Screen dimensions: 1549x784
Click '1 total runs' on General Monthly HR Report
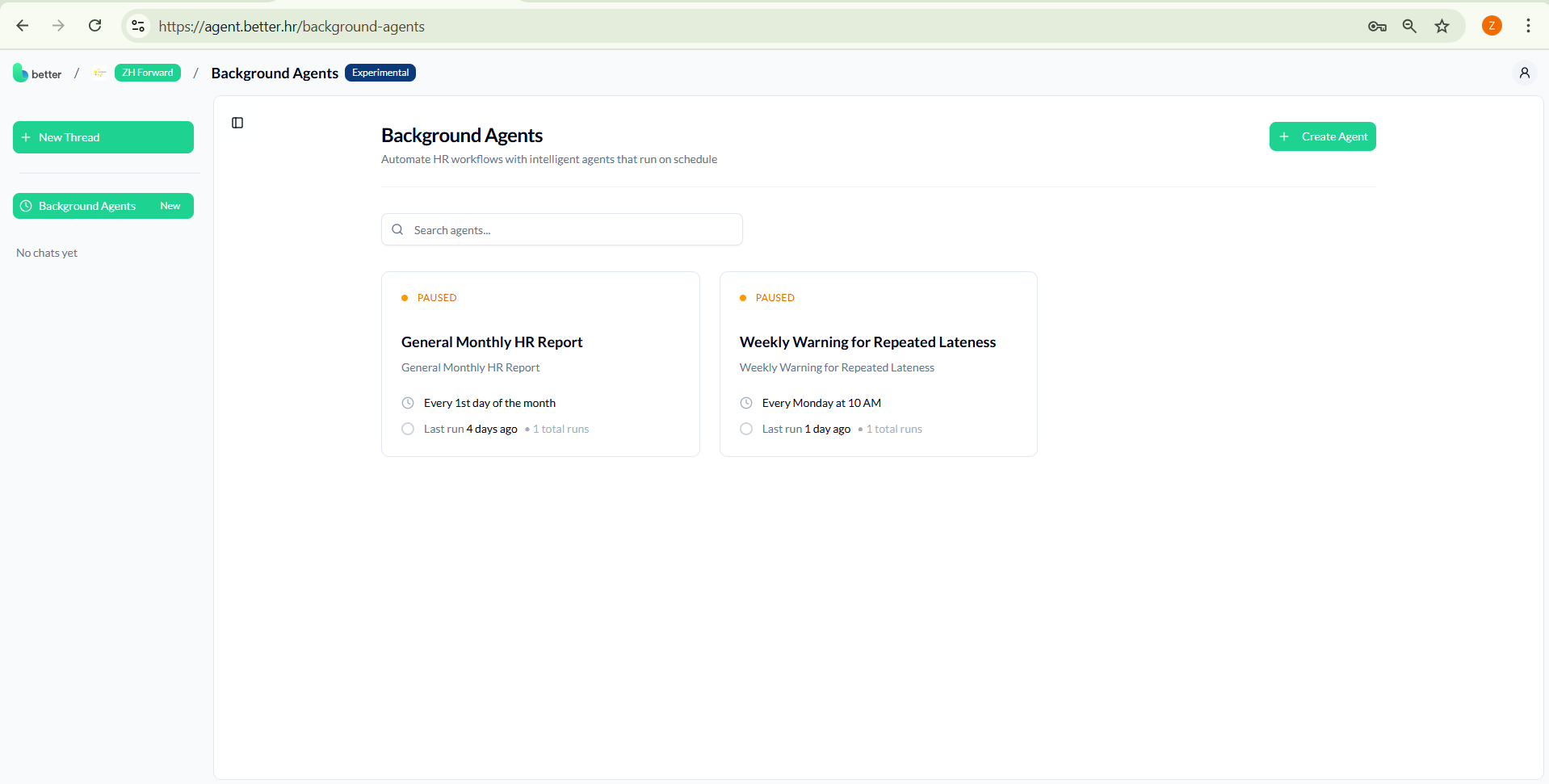560,429
